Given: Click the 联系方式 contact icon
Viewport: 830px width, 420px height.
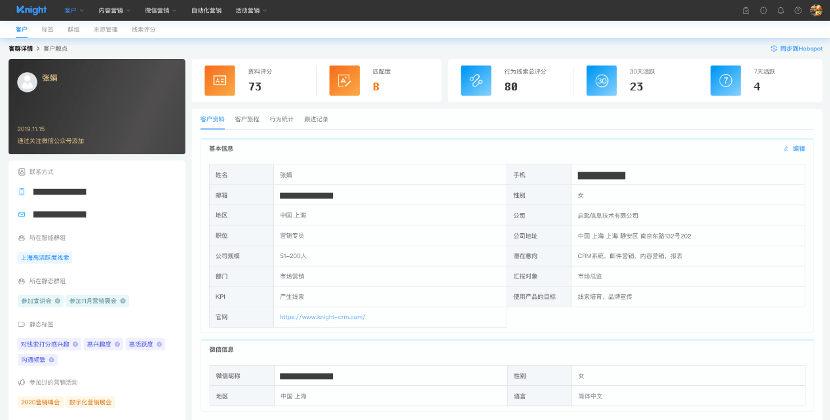Looking at the screenshot, I should click(22, 172).
